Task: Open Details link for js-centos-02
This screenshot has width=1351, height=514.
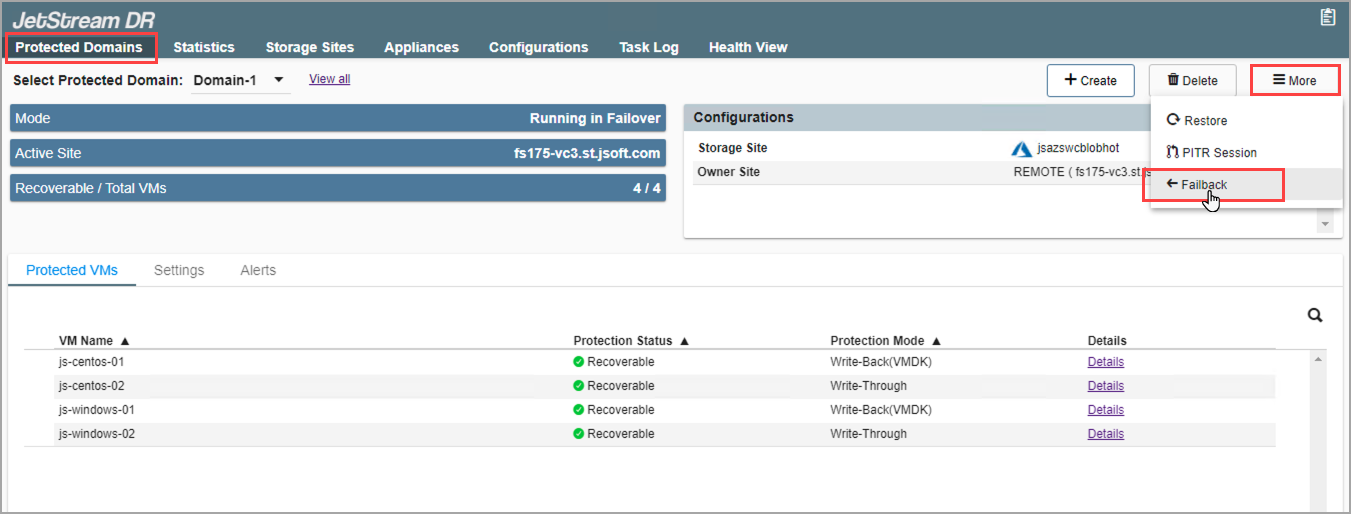Action: tap(1105, 386)
